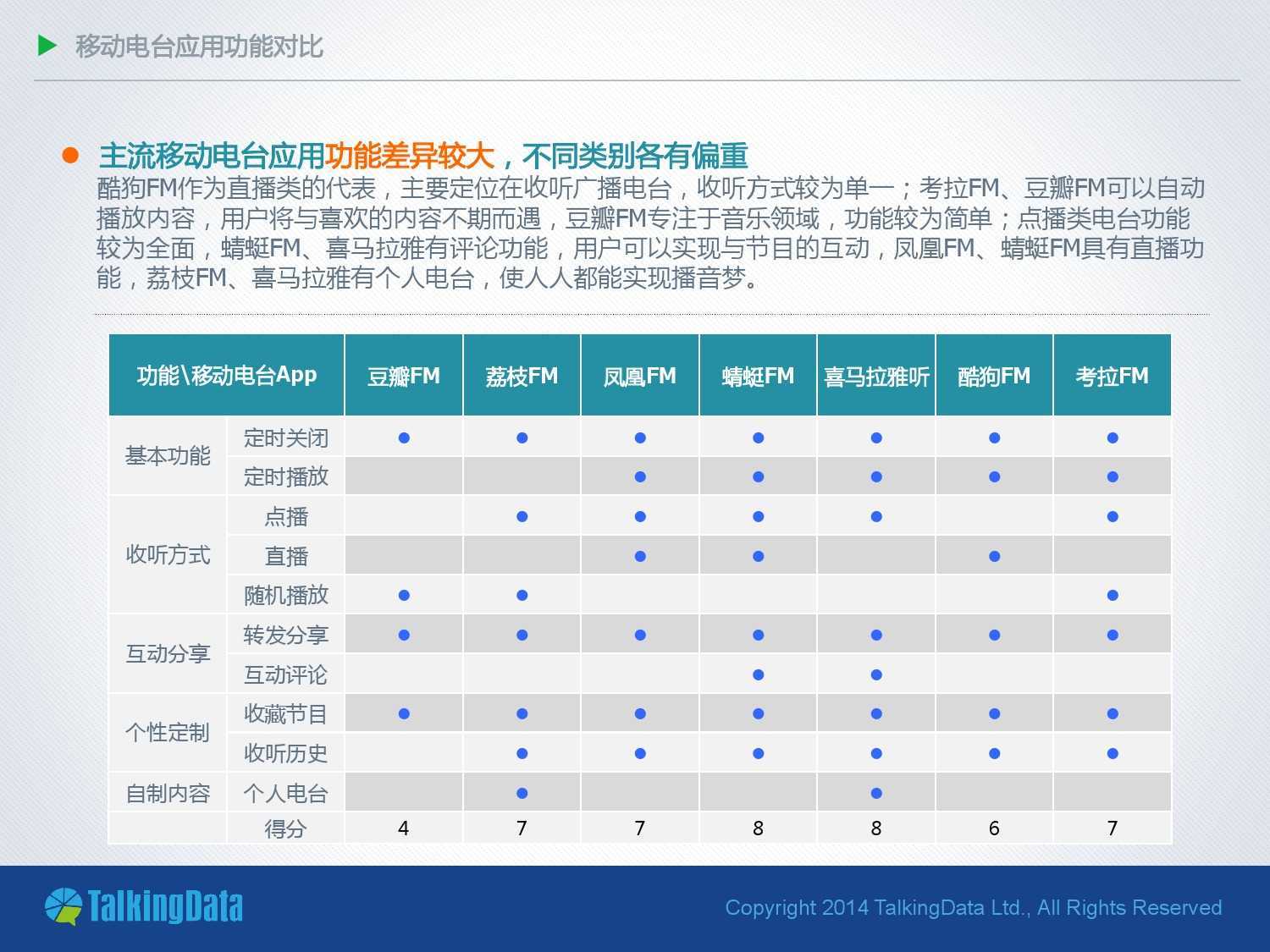Select the 考拉FM 随机播放 dot
The image size is (1270, 952).
(1113, 595)
